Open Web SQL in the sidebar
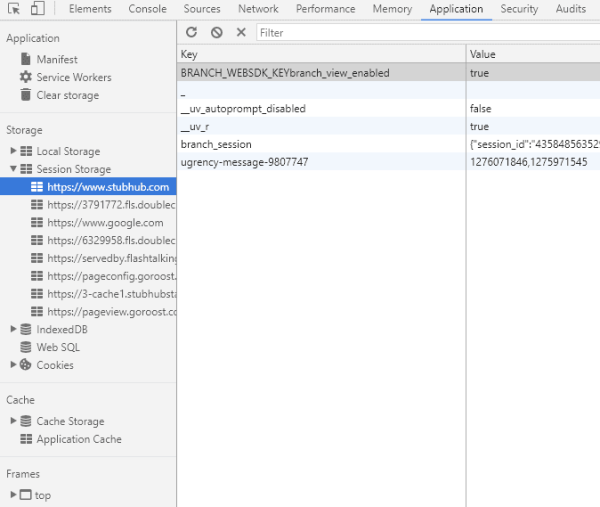 pos(58,347)
